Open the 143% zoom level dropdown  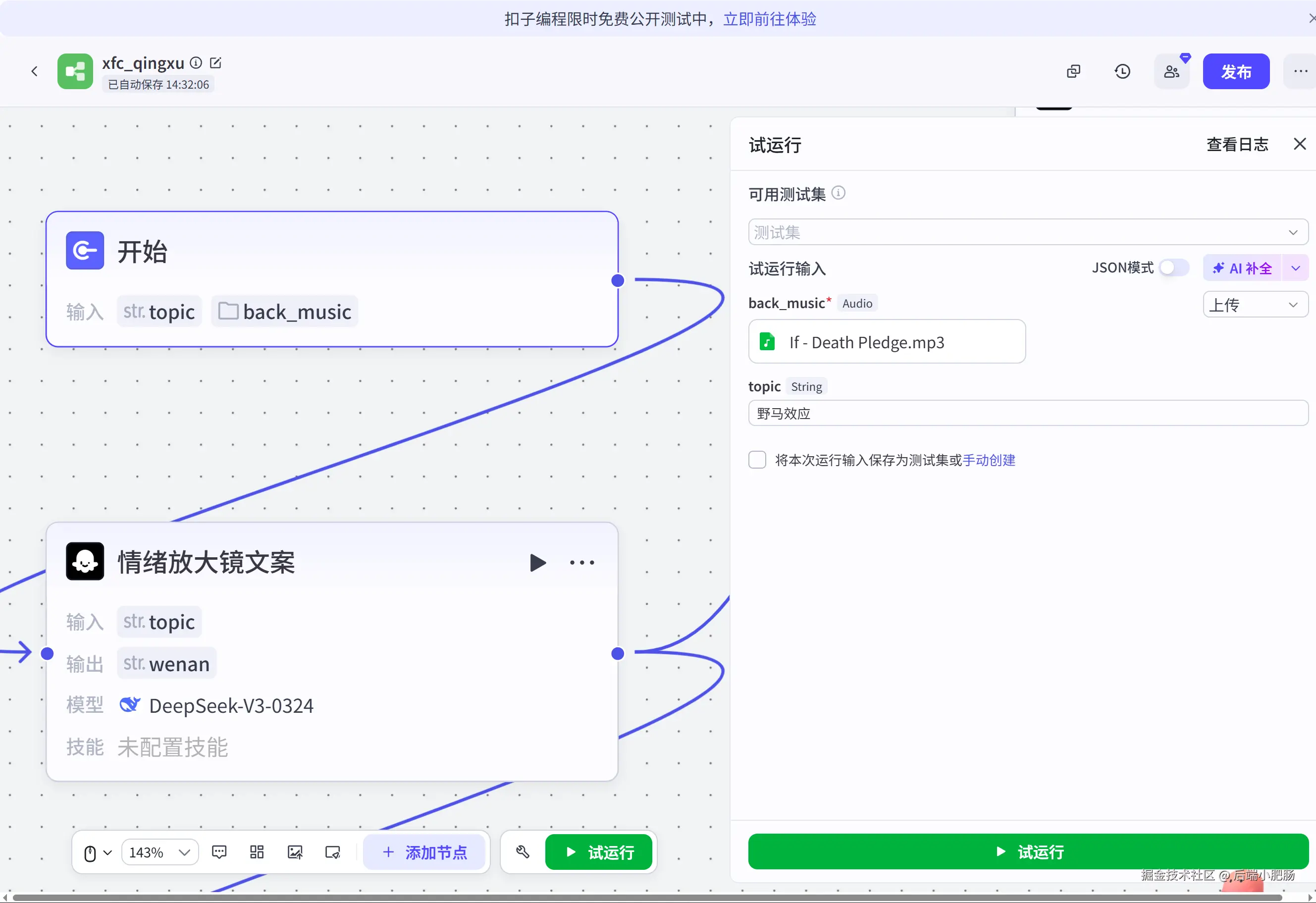point(159,852)
